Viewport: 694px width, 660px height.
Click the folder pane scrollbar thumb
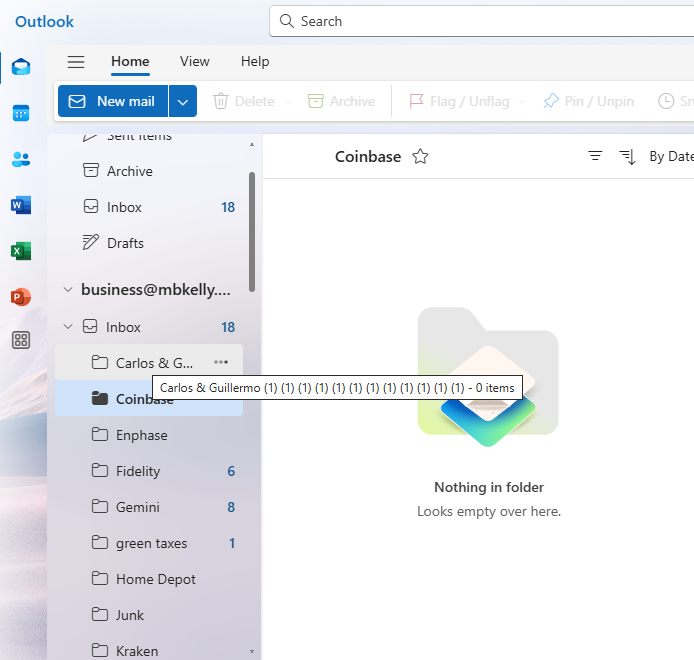coord(252,232)
